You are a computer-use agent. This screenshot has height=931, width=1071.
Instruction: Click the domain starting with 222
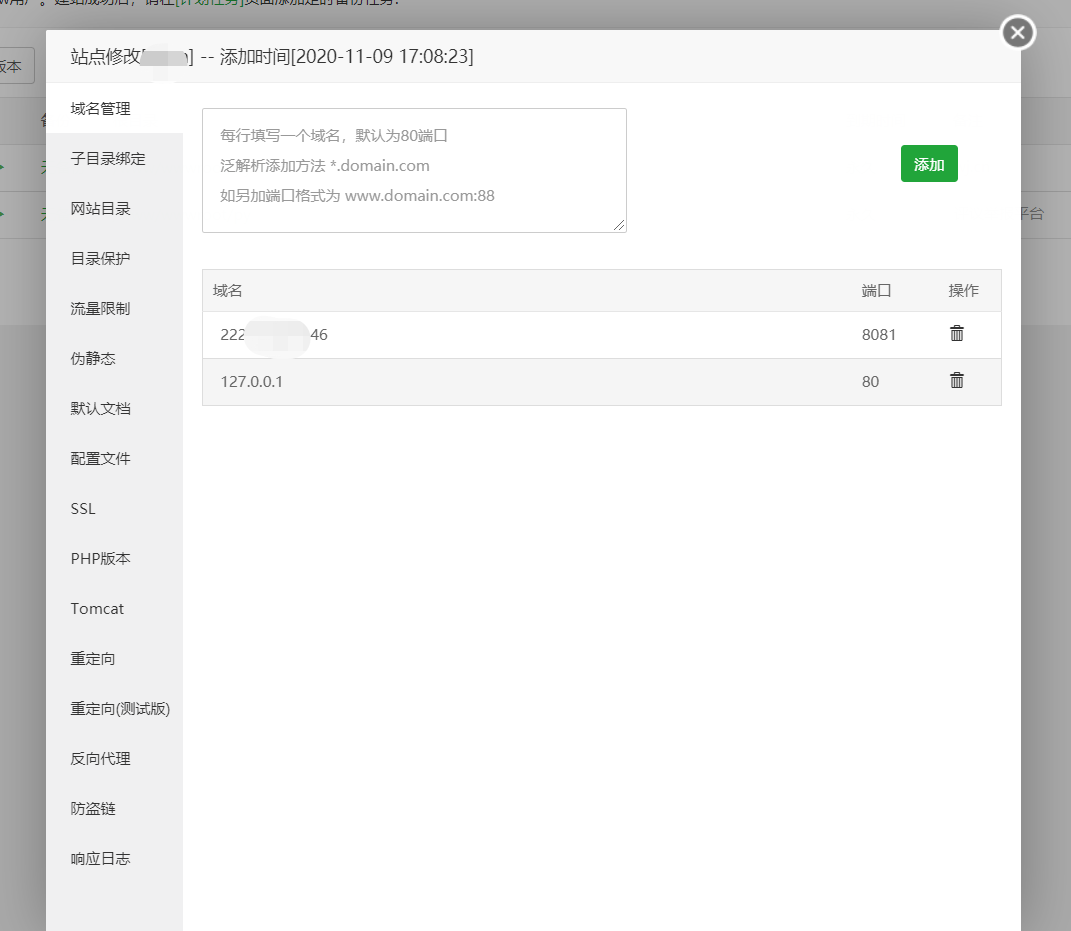pos(274,334)
